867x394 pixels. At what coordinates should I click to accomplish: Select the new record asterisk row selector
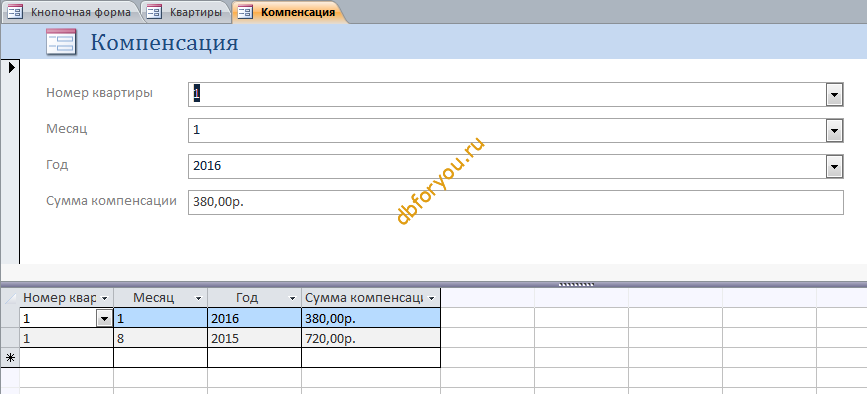[x=11, y=358]
